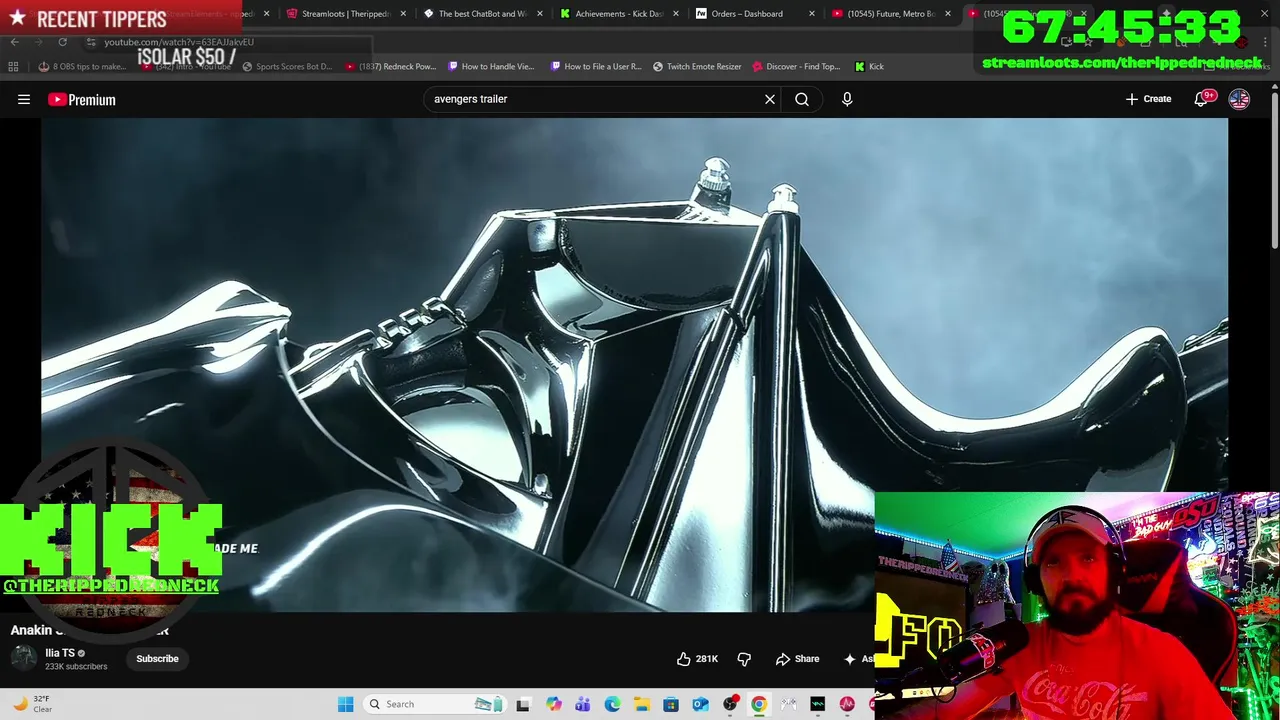Launch Copilot from the taskbar
The image size is (1280, 720).
(x=554, y=704)
